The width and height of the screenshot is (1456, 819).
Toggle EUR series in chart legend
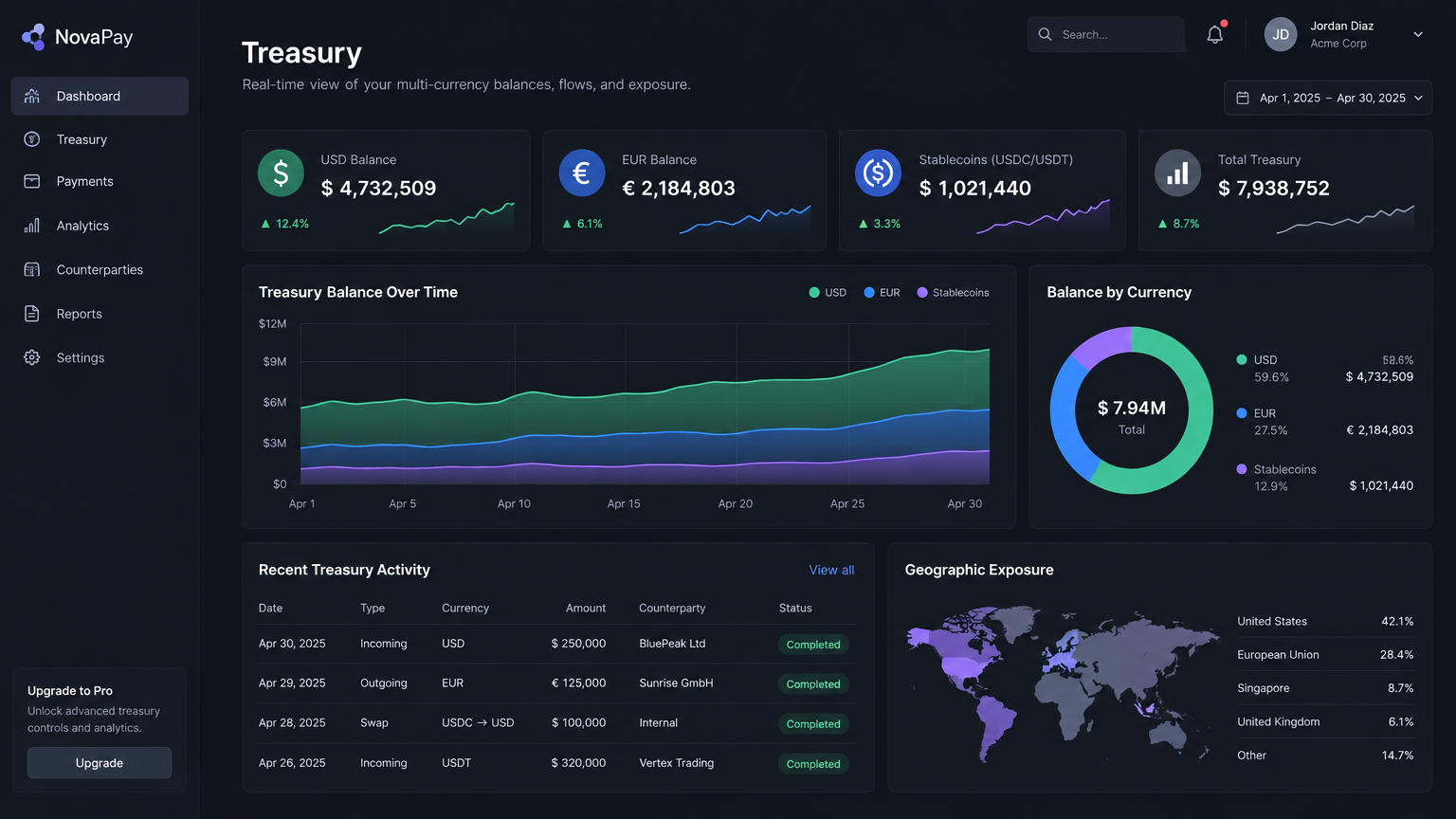tap(882, 293)
